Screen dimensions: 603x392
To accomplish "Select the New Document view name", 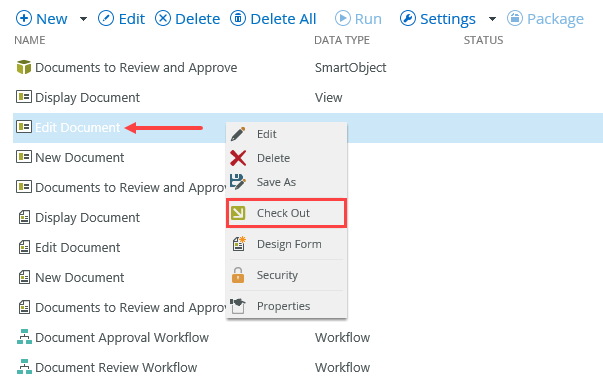I will click(x=80, y=157).
